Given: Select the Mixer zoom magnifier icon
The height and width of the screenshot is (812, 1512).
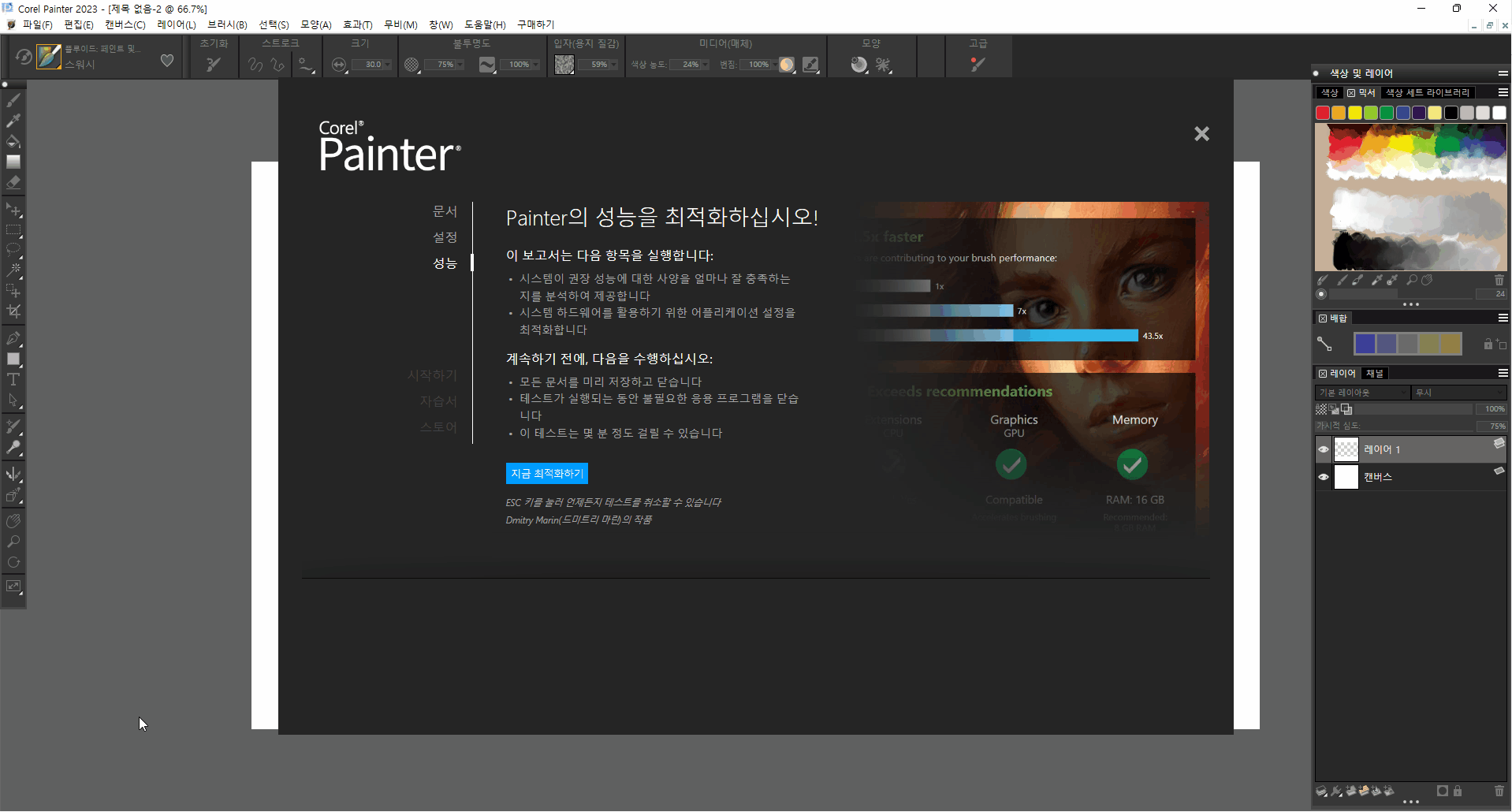Looking at the screenshot, I should tap(1411, 280).
